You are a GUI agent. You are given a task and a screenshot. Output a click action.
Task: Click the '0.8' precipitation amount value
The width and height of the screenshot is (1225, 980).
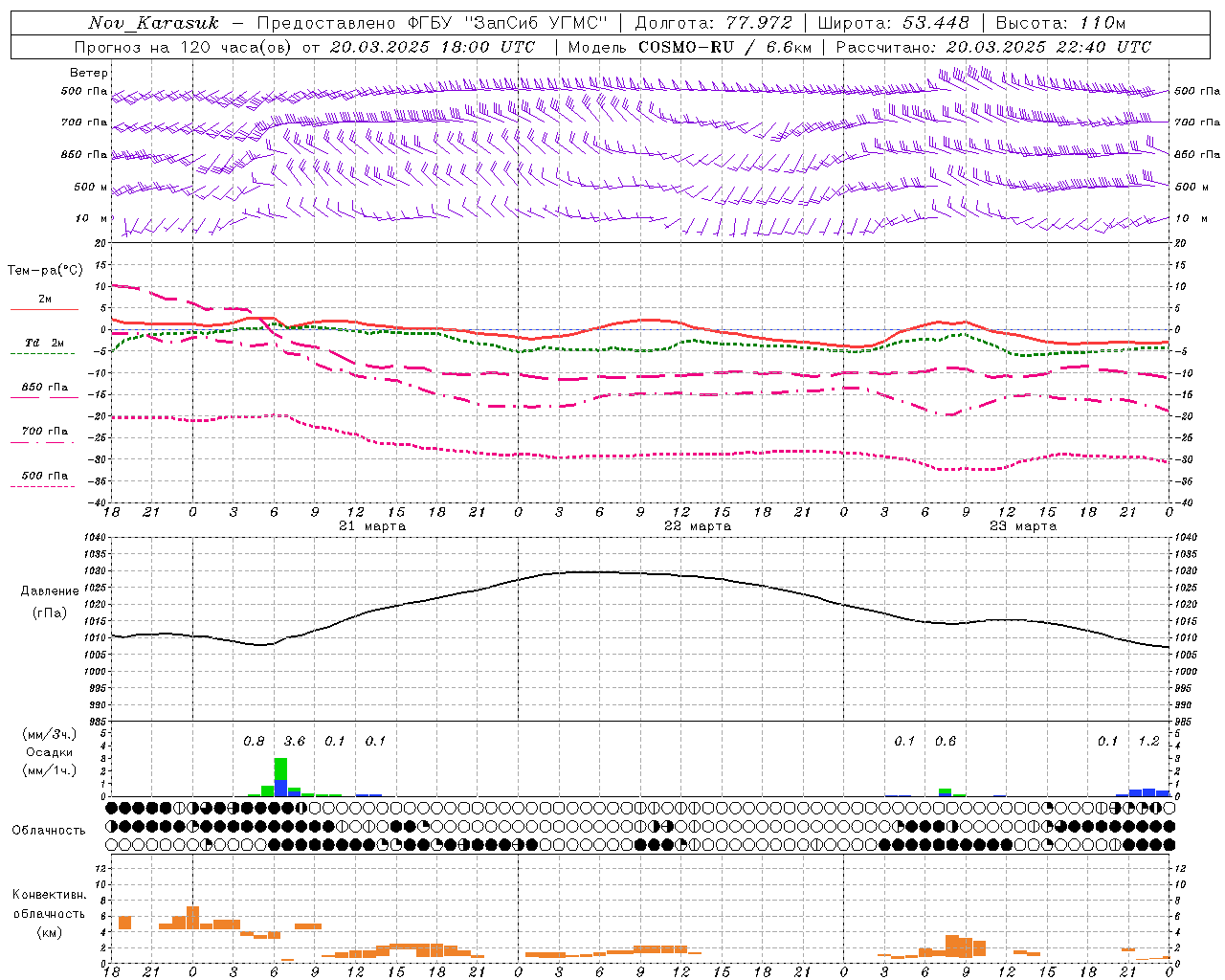tap(254, 742)
